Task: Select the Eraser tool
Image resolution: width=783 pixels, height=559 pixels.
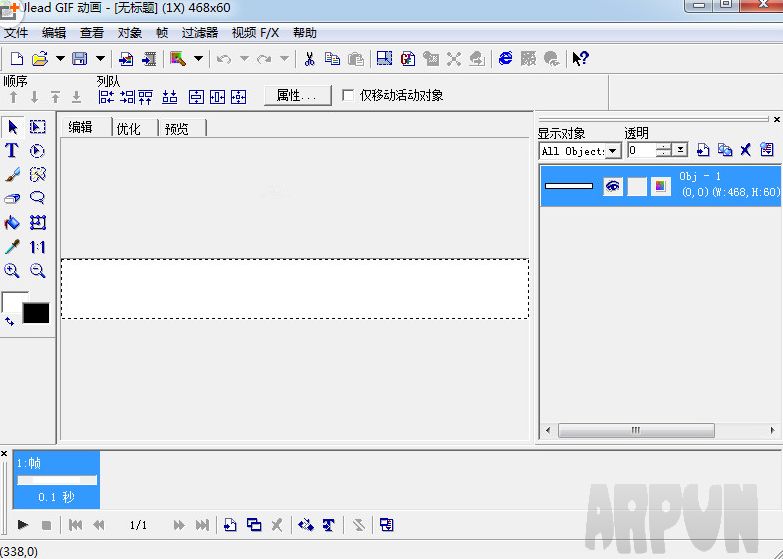Action: (x=12, y=199)
